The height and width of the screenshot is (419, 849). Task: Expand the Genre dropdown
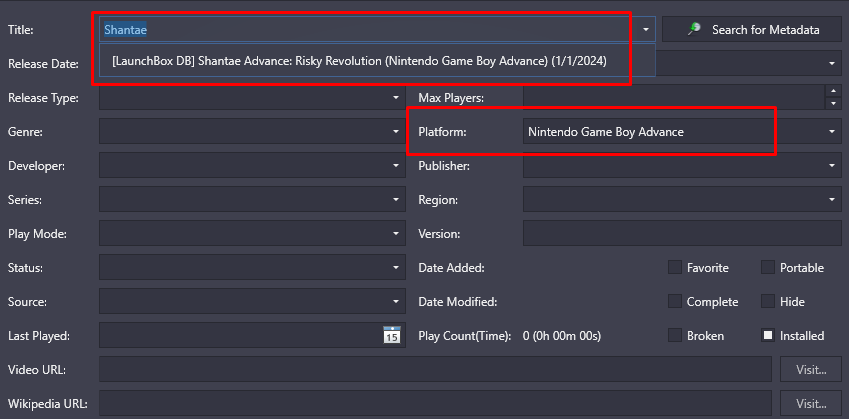(x=252, y=132)
